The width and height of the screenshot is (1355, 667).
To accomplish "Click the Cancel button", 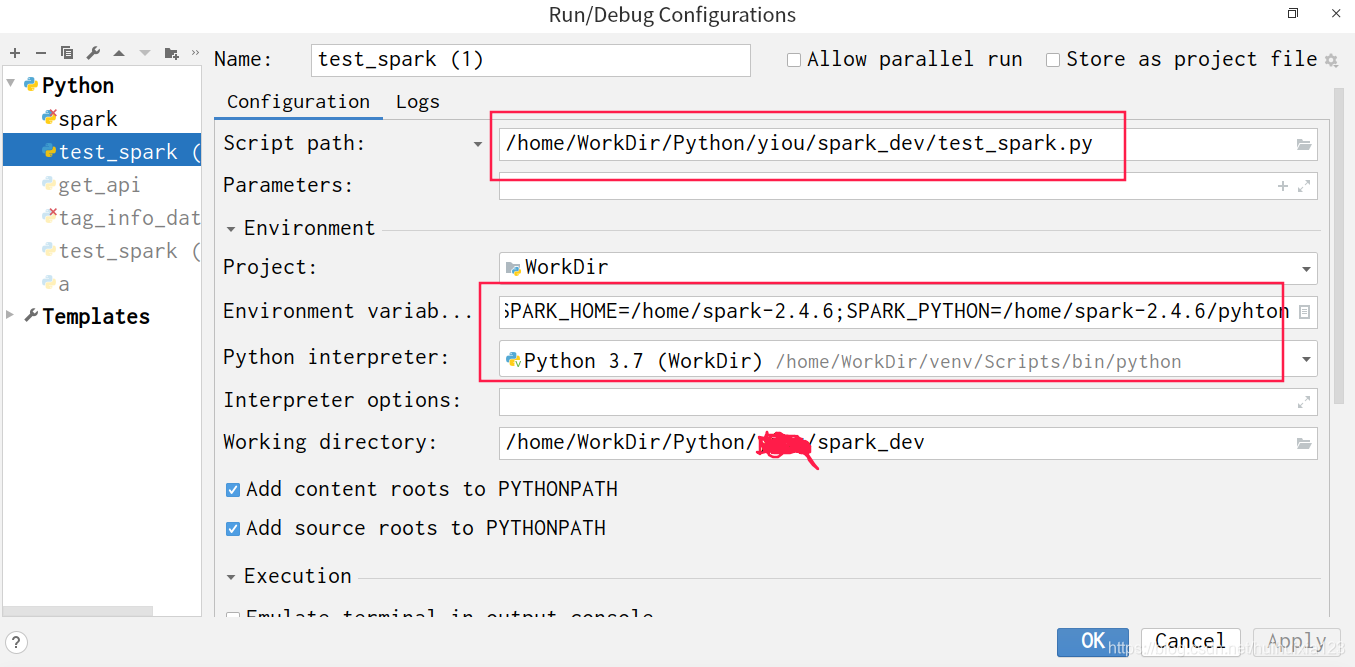I will click(x=1190, y=641).
